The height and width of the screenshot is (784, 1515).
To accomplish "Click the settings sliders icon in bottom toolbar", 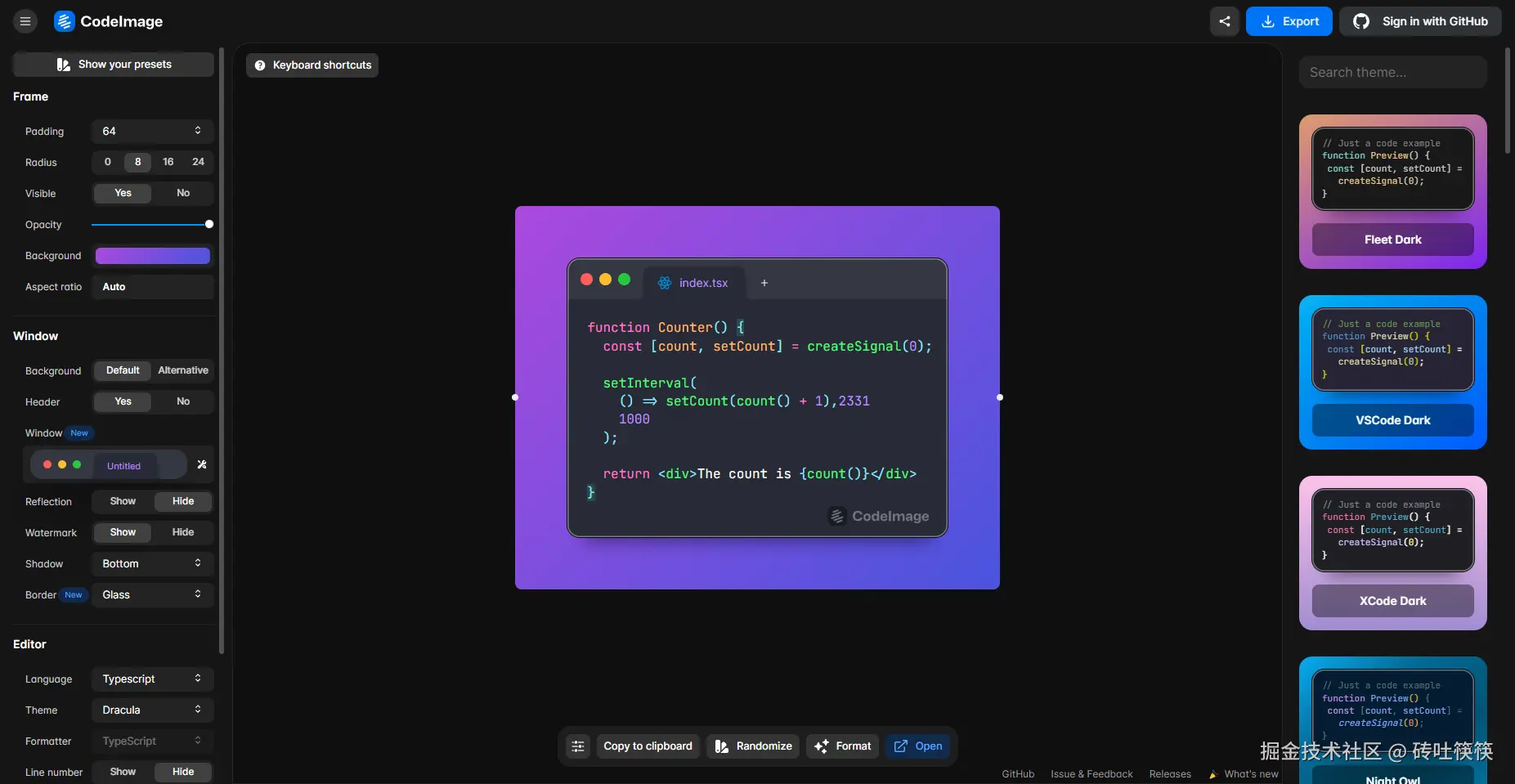I will (x=578, y=746).
